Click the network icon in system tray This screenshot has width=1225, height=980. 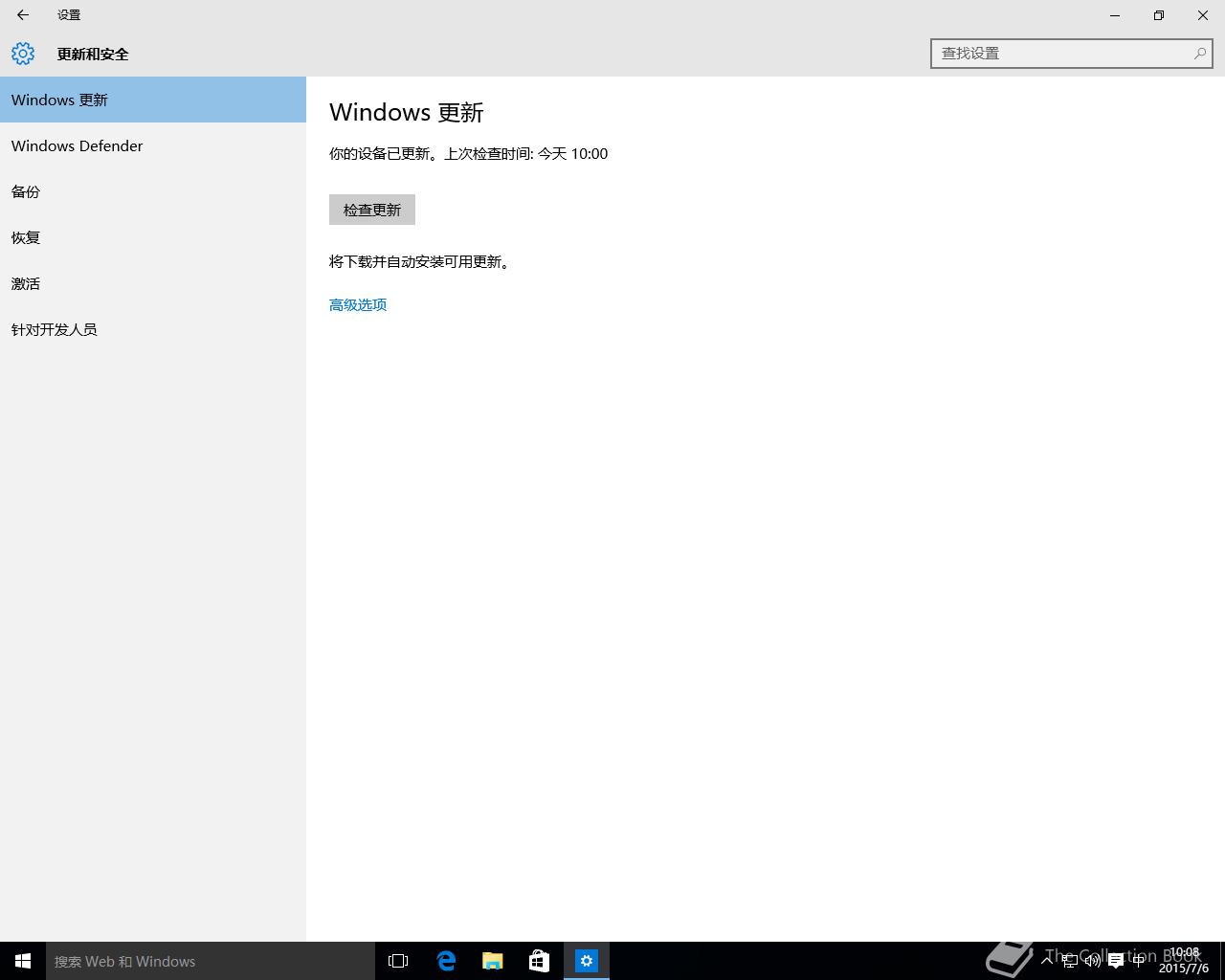(1070, 961)
